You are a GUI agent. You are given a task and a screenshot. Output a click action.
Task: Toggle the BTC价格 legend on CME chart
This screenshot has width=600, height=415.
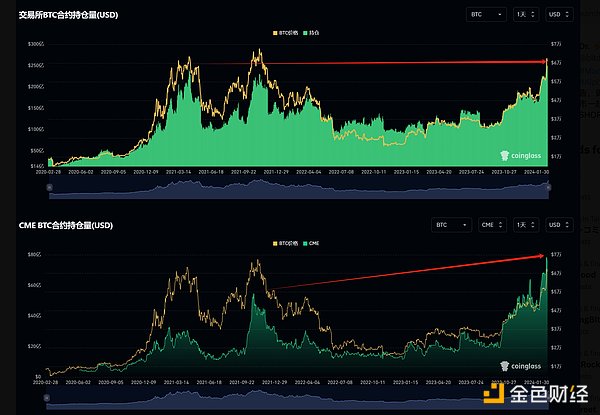click(x=288, y=245)
